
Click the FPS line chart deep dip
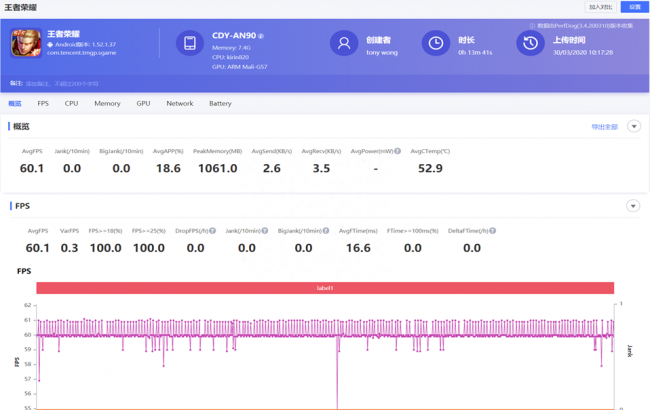[337, 373]
